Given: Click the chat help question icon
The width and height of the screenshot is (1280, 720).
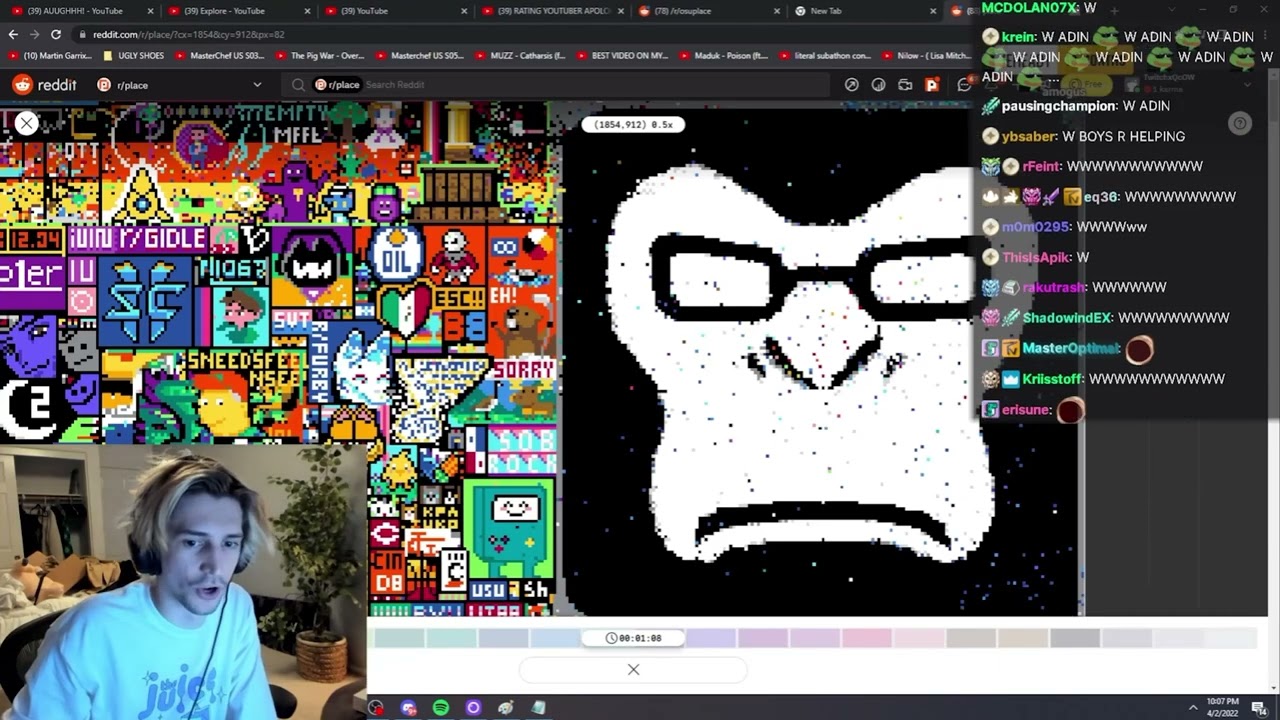Looking at the screenshot, I should [1240, 123].
